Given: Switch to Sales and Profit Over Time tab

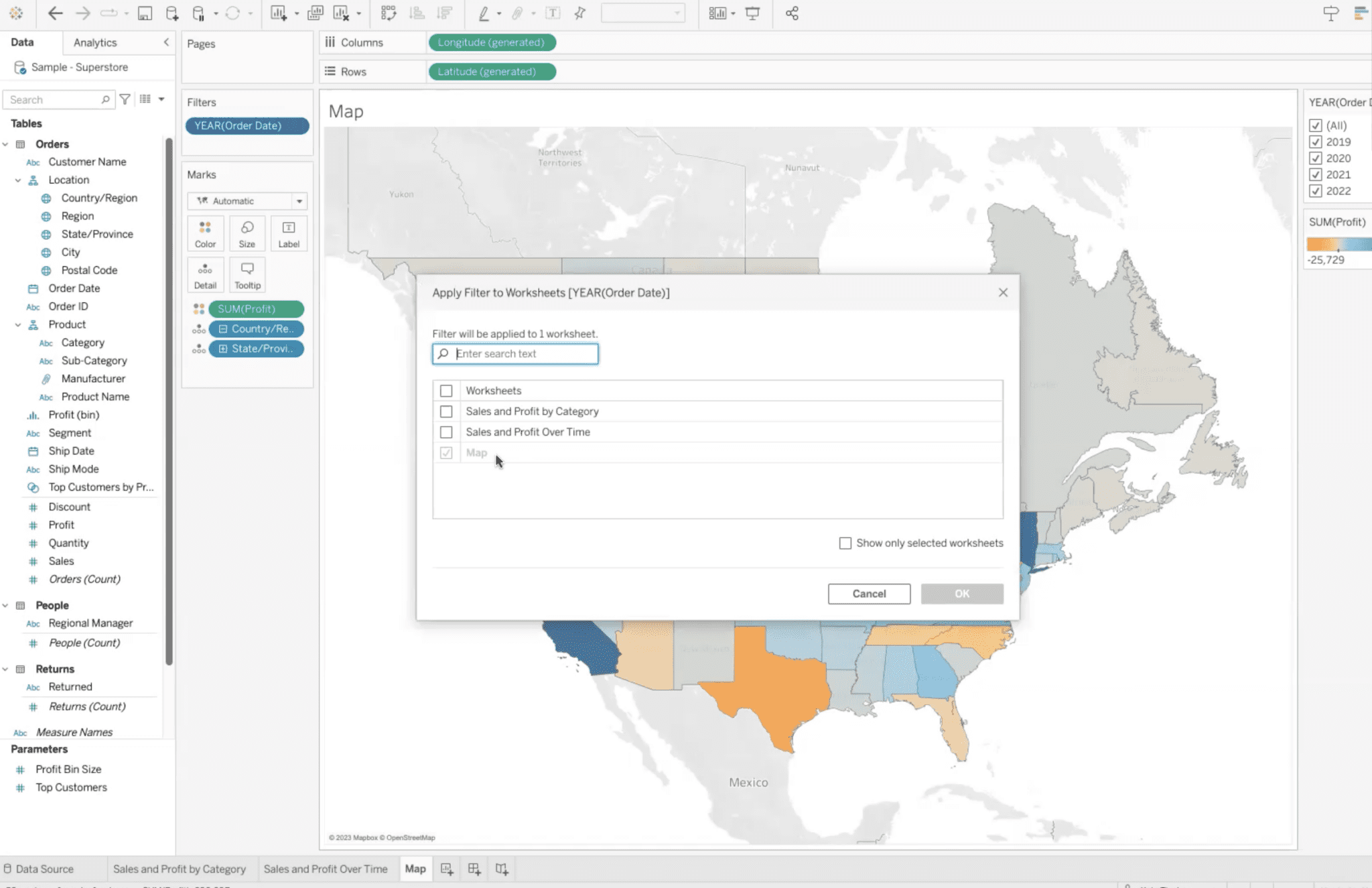Looking at the screenshot, I should pos(325,868).
